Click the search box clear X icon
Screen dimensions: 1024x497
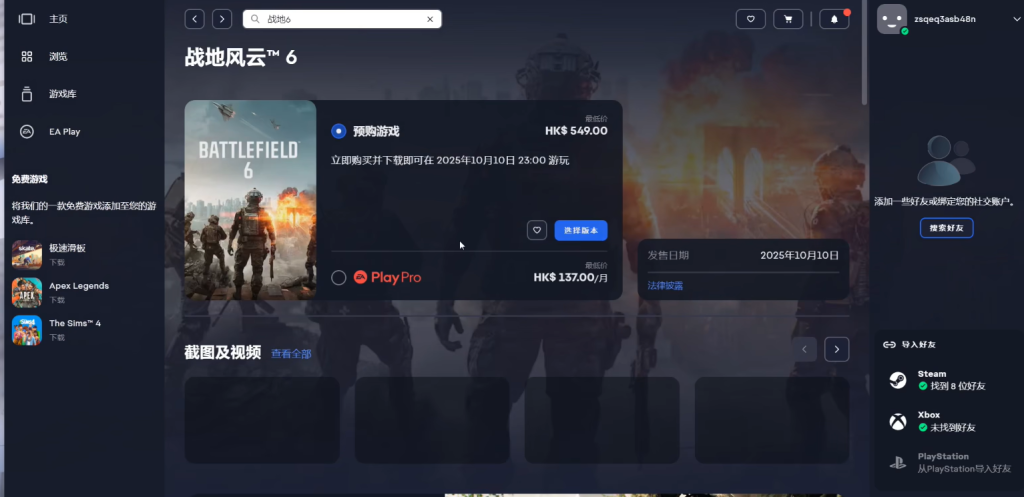click(430, 19)
